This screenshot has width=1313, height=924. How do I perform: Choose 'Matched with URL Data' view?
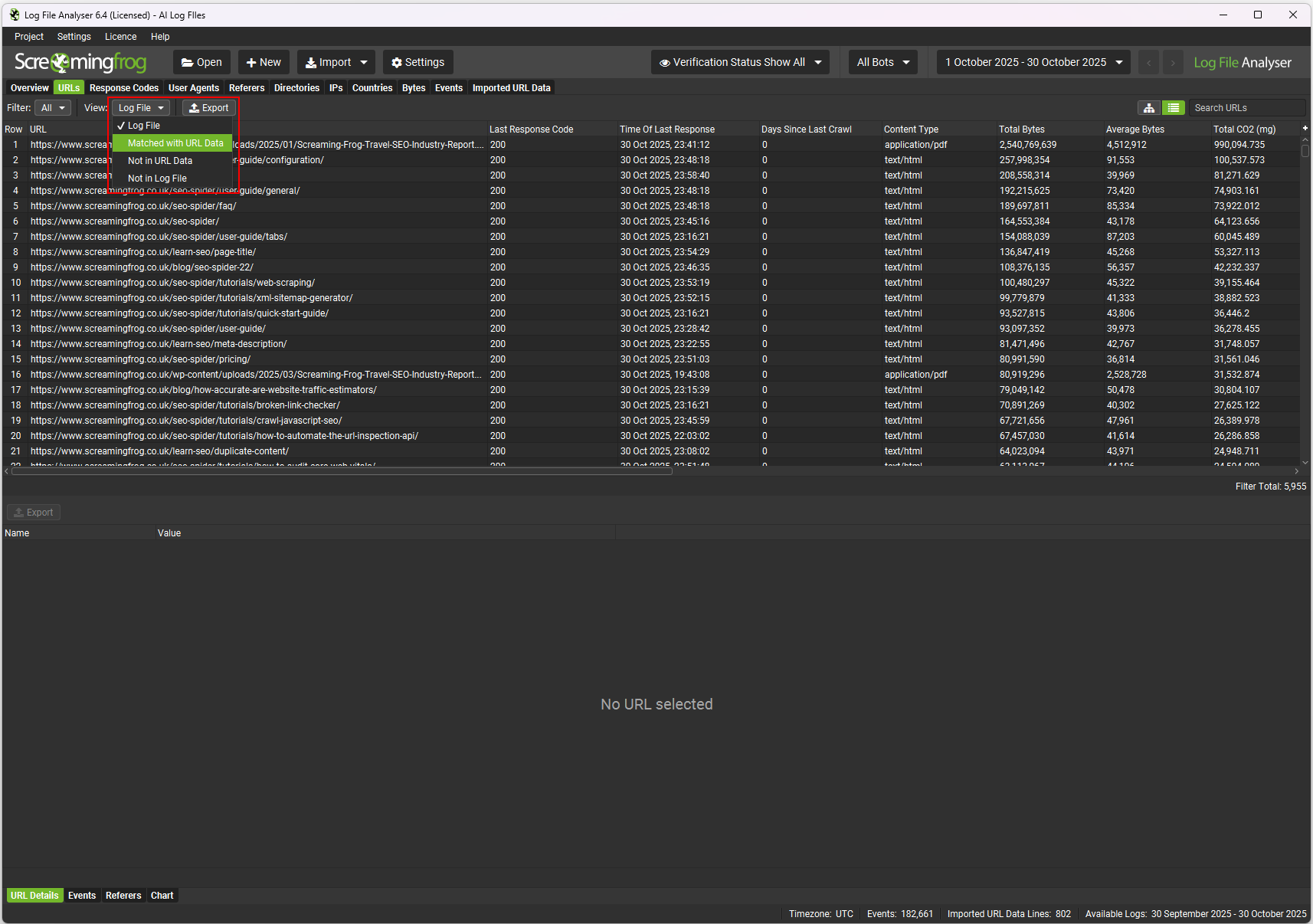[x=175, y=143]
